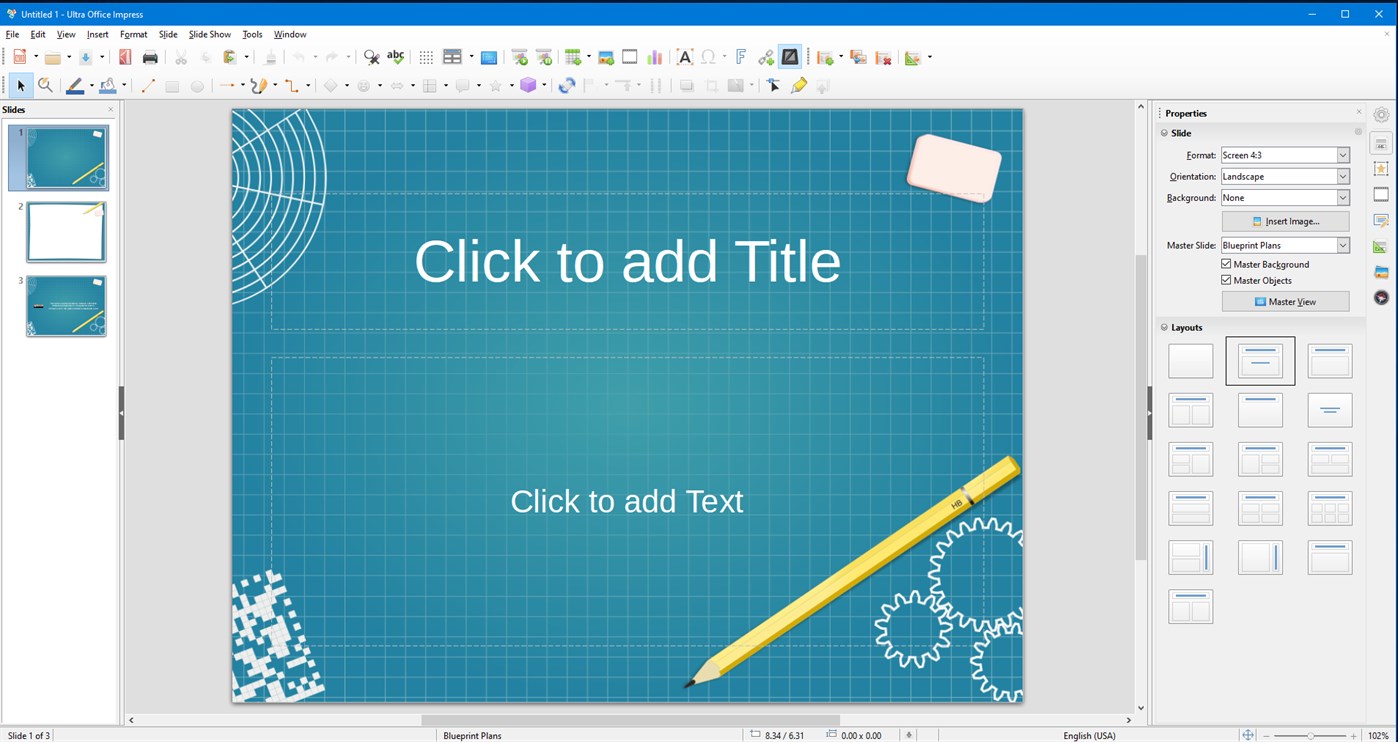The height and width of the screenshot is (742, 1398).
Task: Insert a text box
Action: [x=685, y=57]
